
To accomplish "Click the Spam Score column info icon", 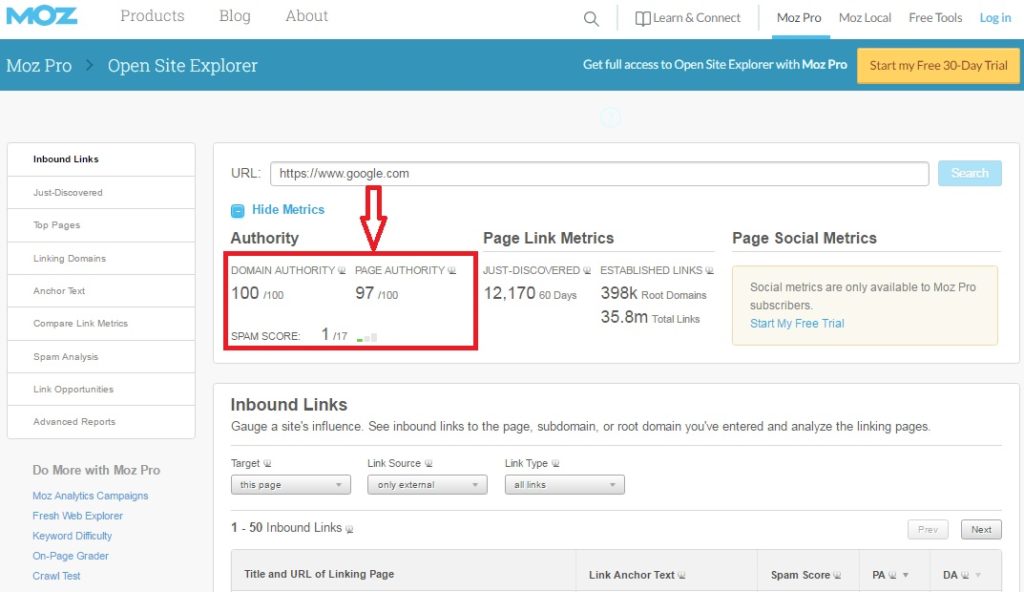I will pos(837,575).
